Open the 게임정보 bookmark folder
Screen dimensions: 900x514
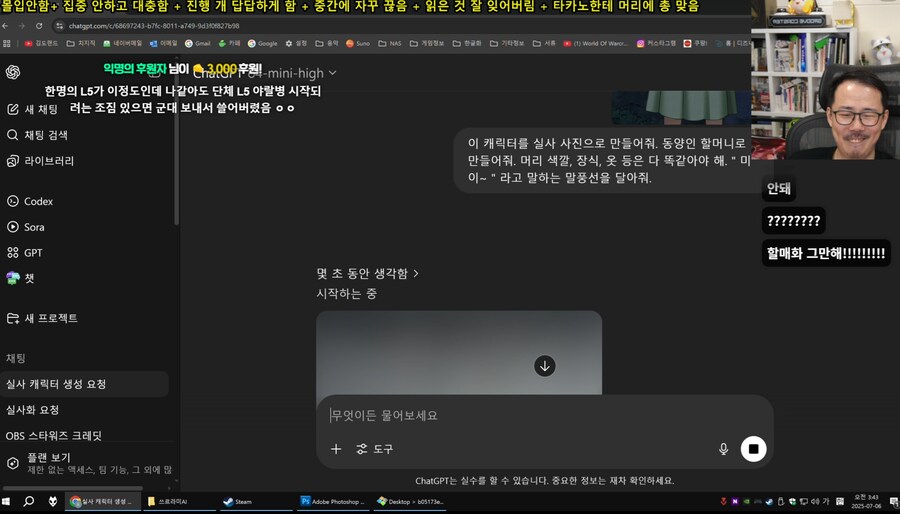(x=427, y=43)
